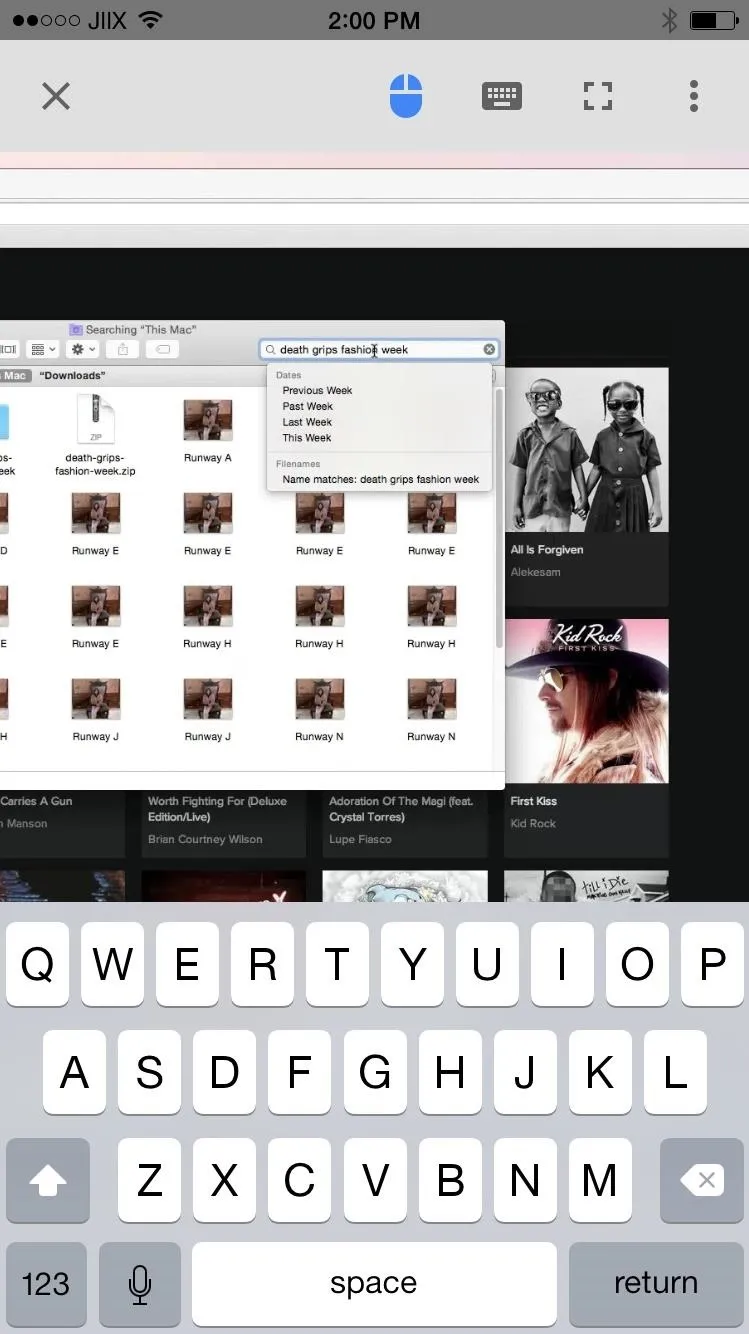The width and height of the screenshot is (749, 1334).
Task: Open the Lupe Fiasco artist link
Action: point(360,839)
